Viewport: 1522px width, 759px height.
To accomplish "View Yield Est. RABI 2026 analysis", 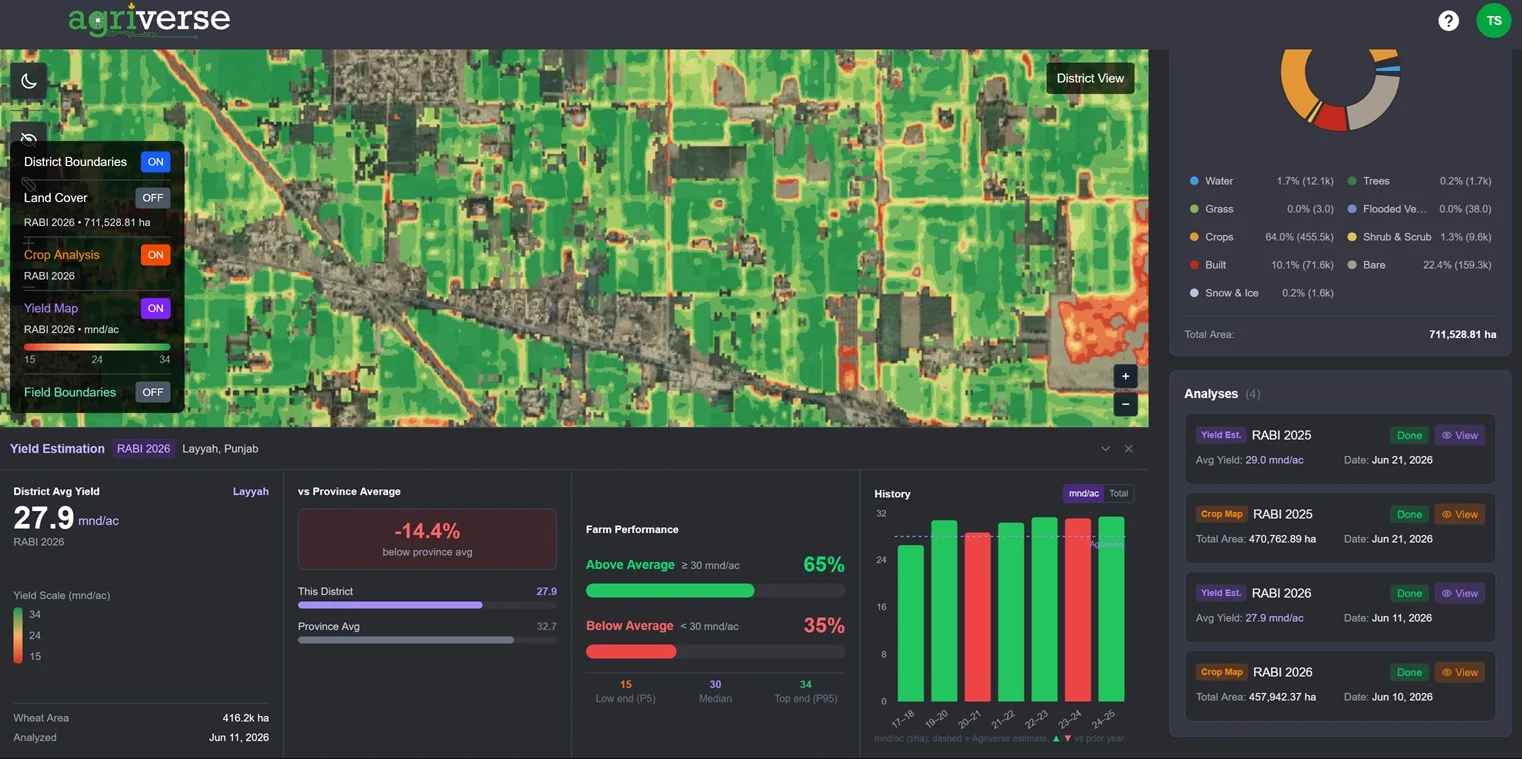I will click(1460, 593).
